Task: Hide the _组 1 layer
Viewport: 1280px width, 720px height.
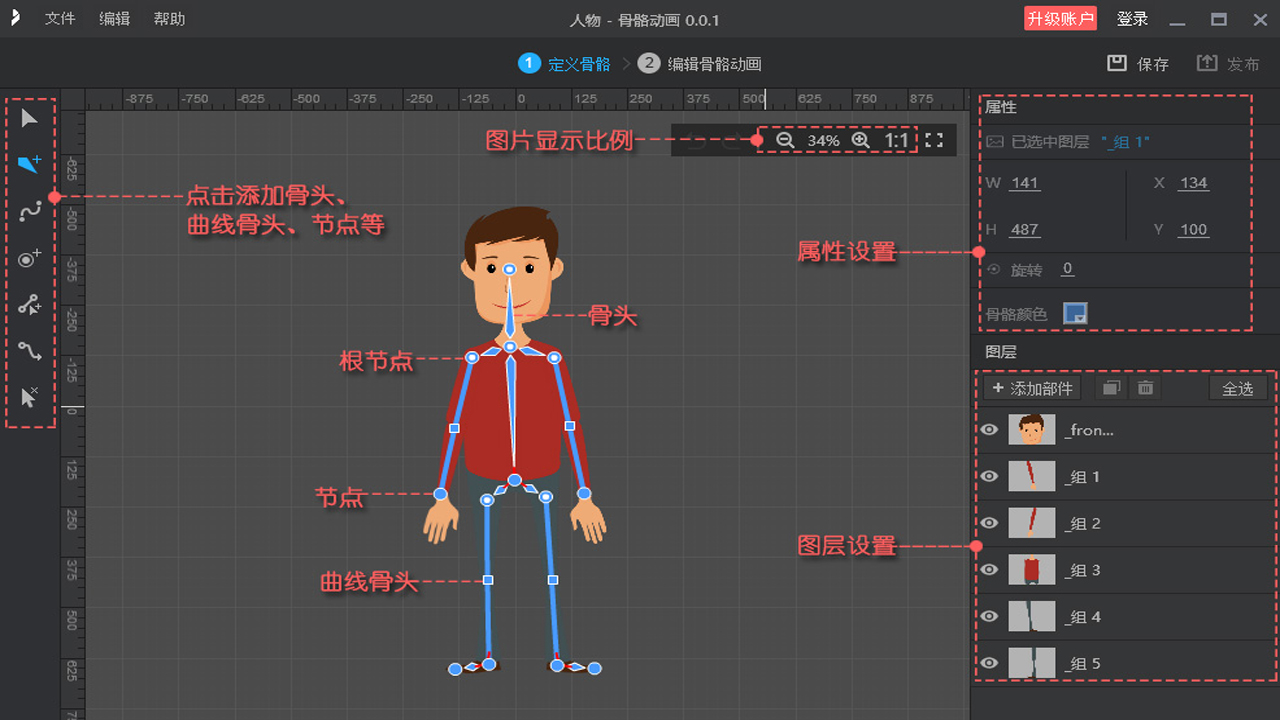Action: click(x=989, y=477)
